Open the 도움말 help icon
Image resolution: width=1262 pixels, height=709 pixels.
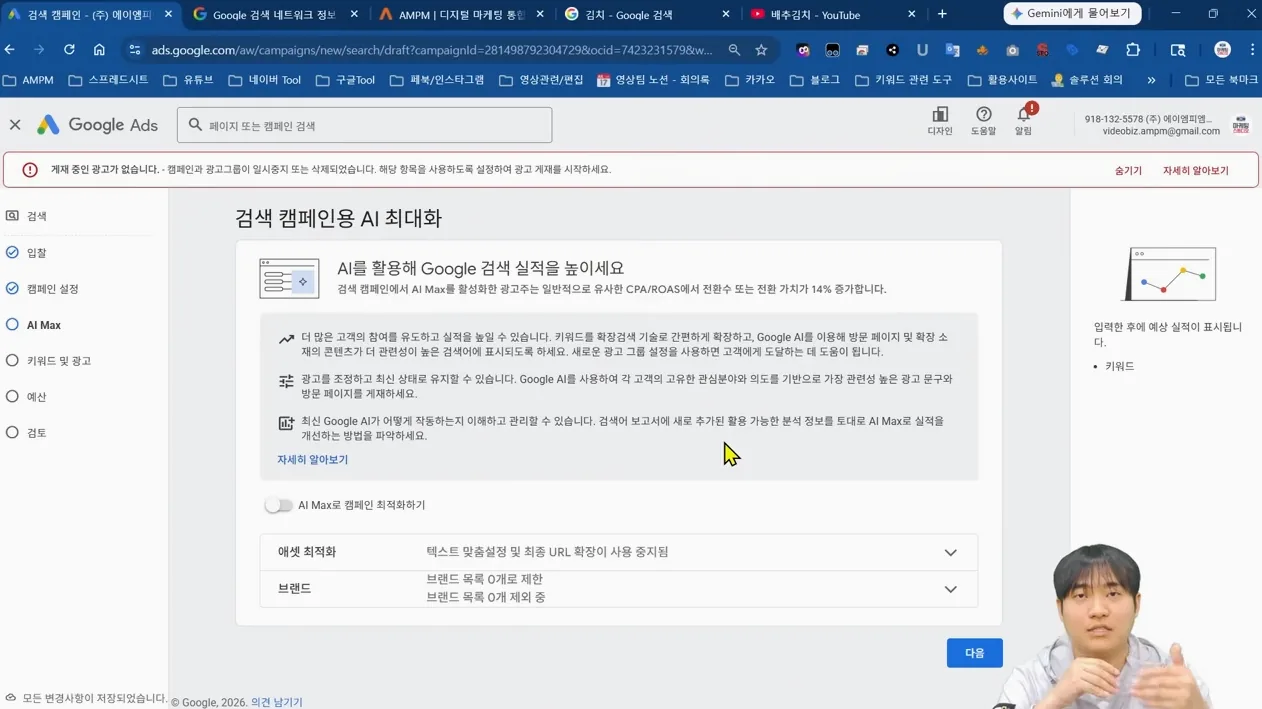coord(983,115)
